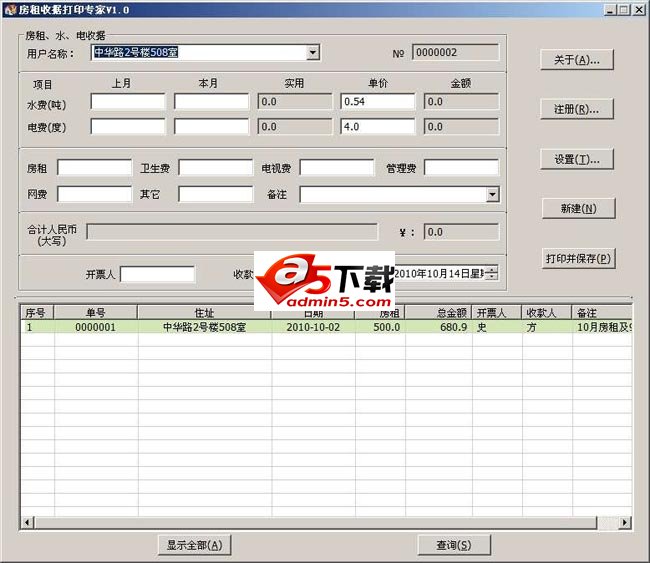This screenshot has height=563, width=650.
Task: Click the 收款人 column header
Action: (547, 313)
